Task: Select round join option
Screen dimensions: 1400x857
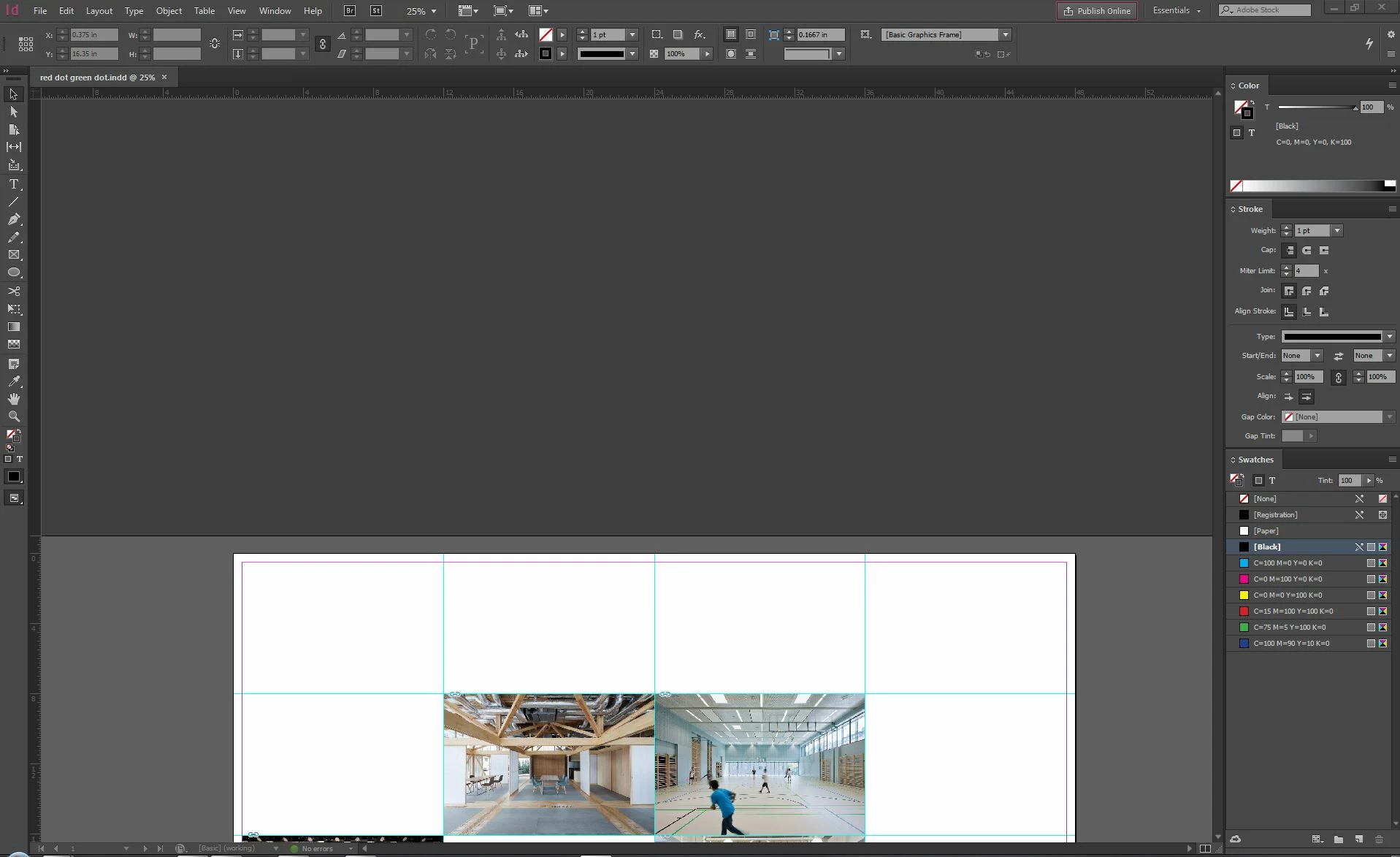Action: point(1307,291)
